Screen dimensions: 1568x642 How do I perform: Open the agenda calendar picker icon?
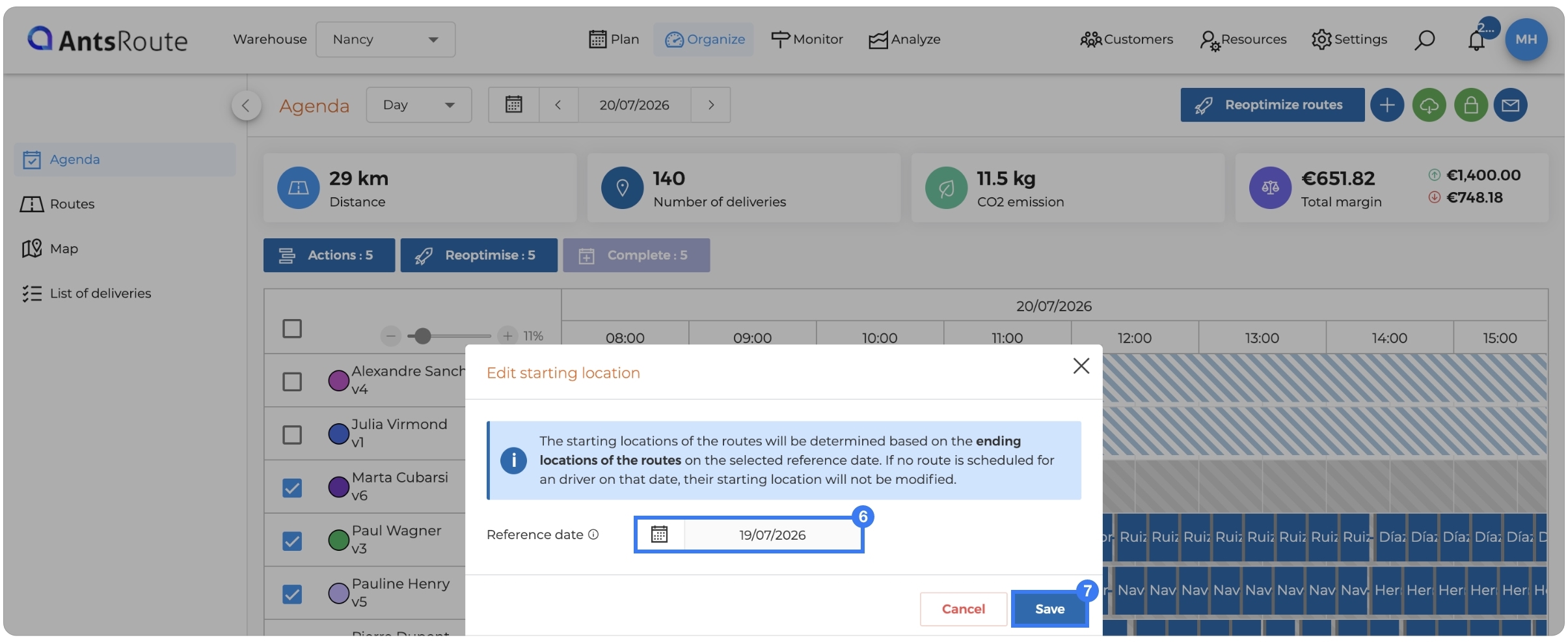(x=514, y=105)
